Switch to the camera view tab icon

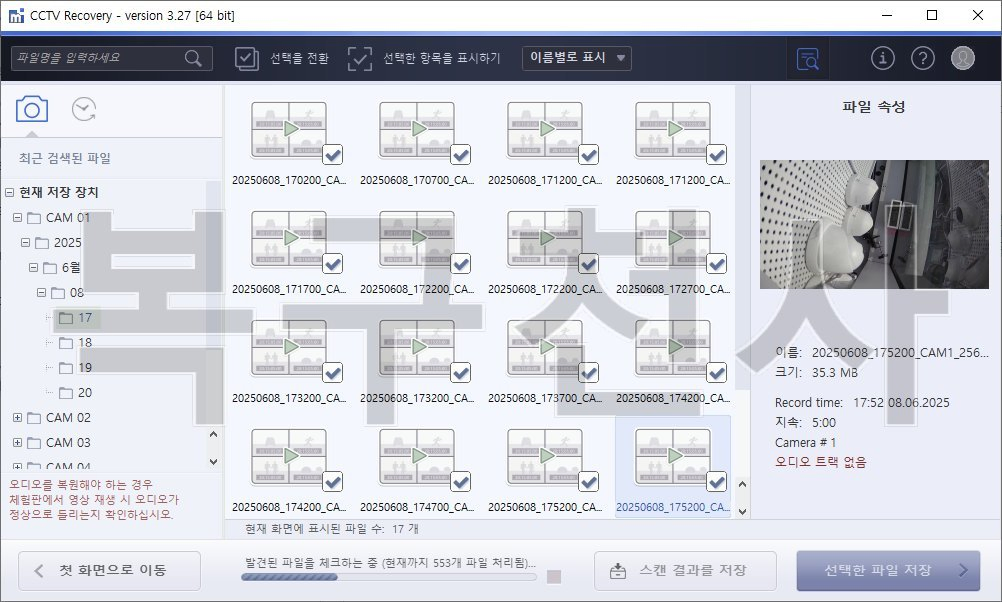click(32, 109)
